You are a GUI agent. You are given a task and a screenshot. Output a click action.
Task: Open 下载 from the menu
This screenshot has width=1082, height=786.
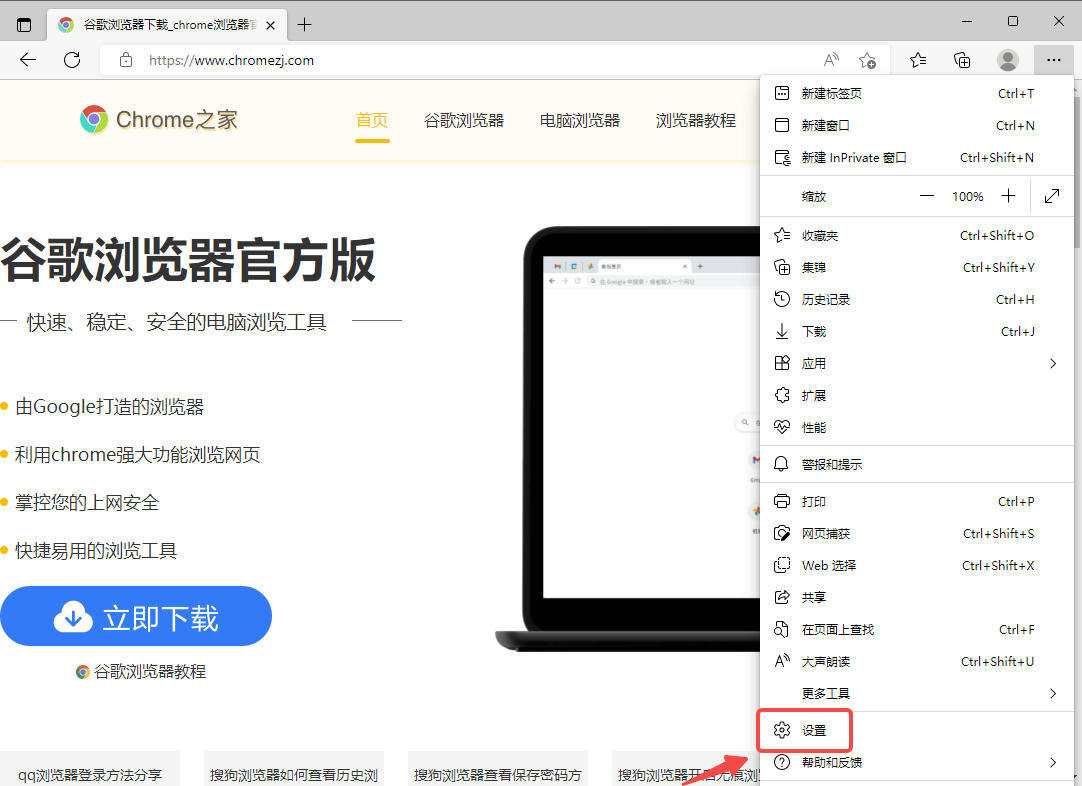916,331
